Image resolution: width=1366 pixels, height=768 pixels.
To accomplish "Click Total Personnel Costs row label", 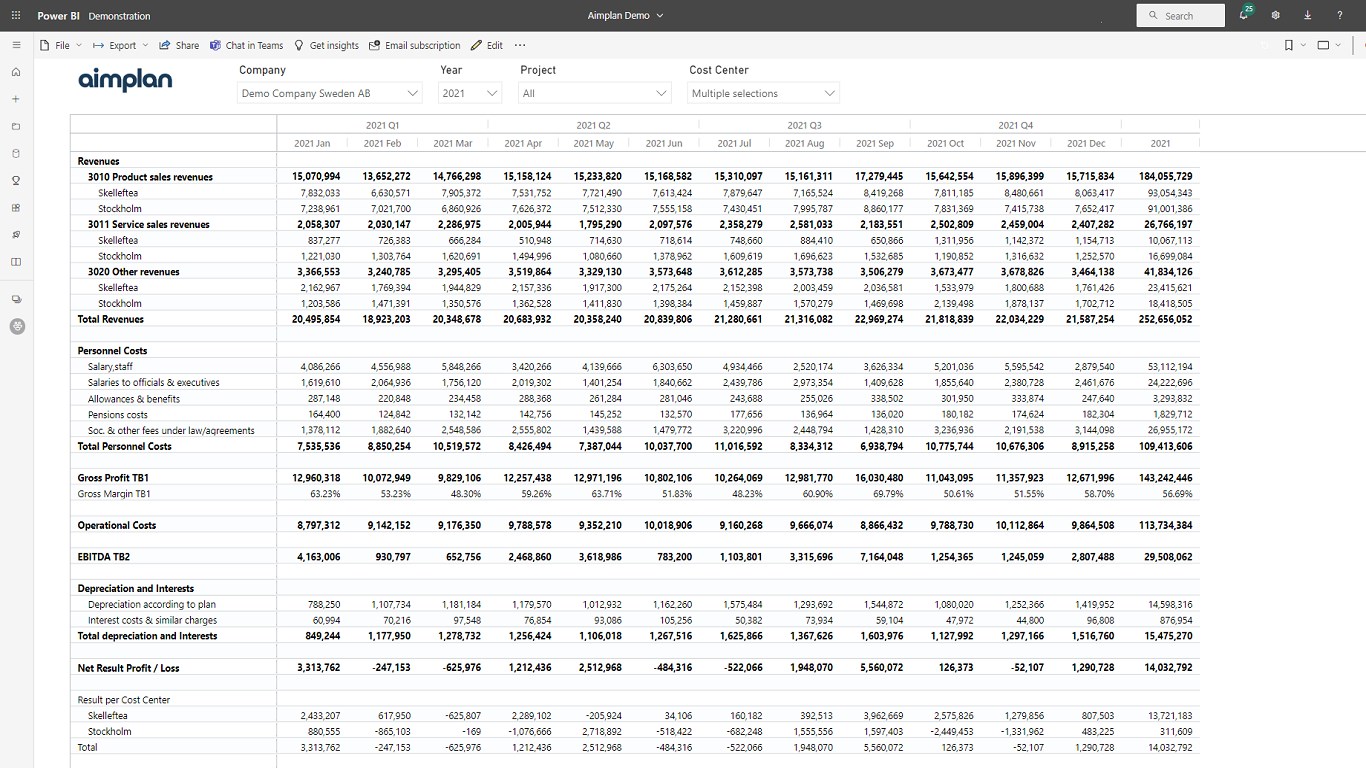I will click(124, 447).
